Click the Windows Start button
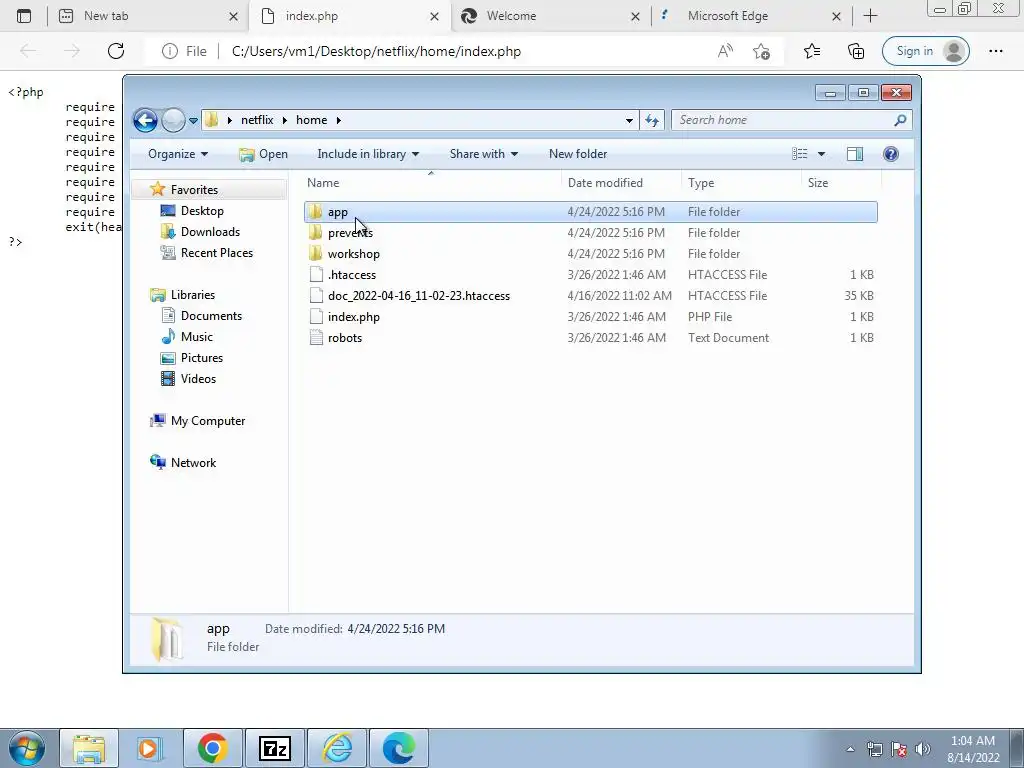The image size is (1024, 768). coord(26,748)
